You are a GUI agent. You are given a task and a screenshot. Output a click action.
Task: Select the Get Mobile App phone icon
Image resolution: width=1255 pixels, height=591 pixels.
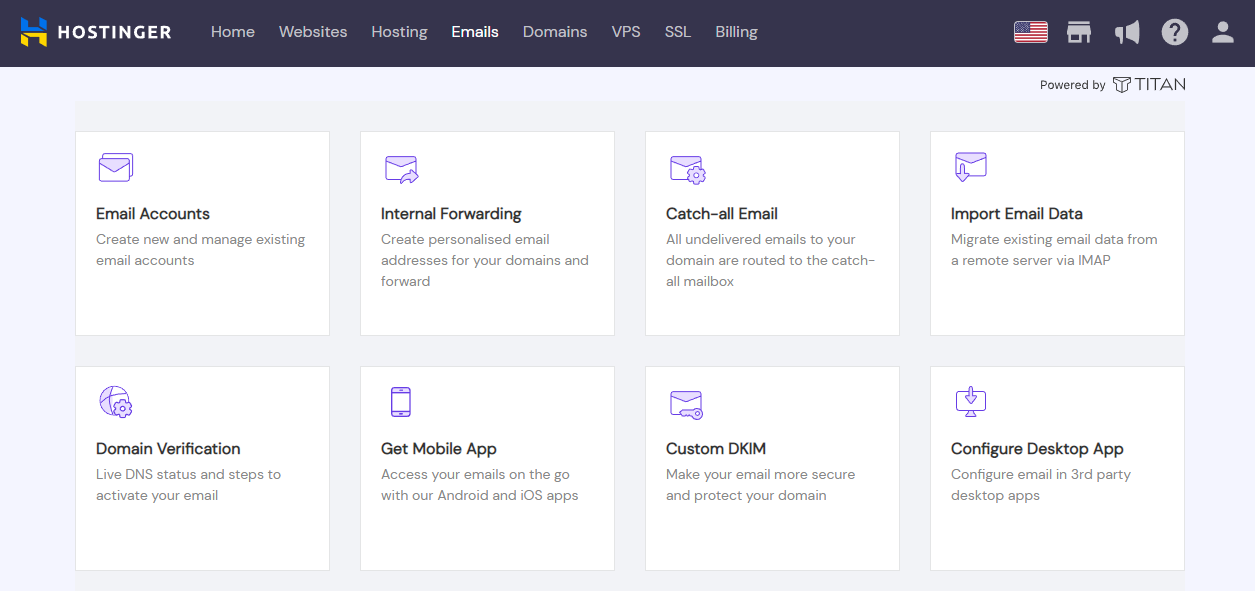pos(401,402)
